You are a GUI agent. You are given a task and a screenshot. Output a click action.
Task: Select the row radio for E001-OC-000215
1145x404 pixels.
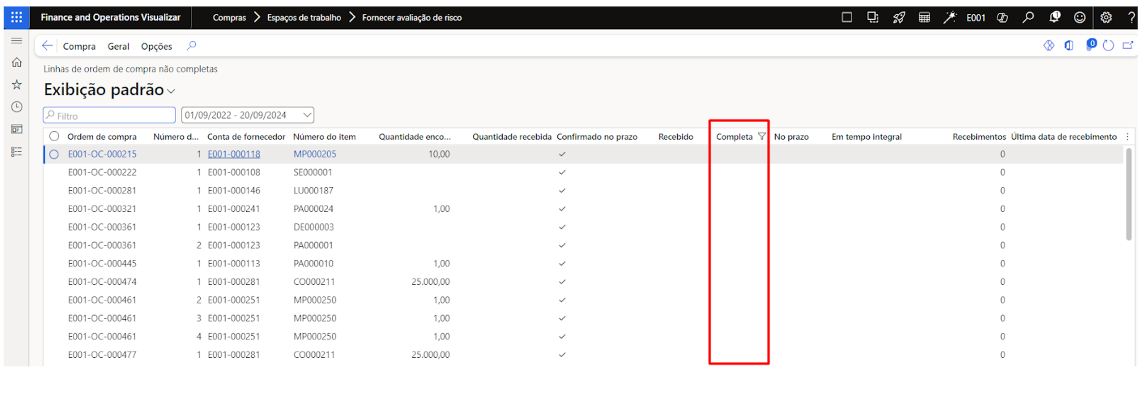[54, 154]
